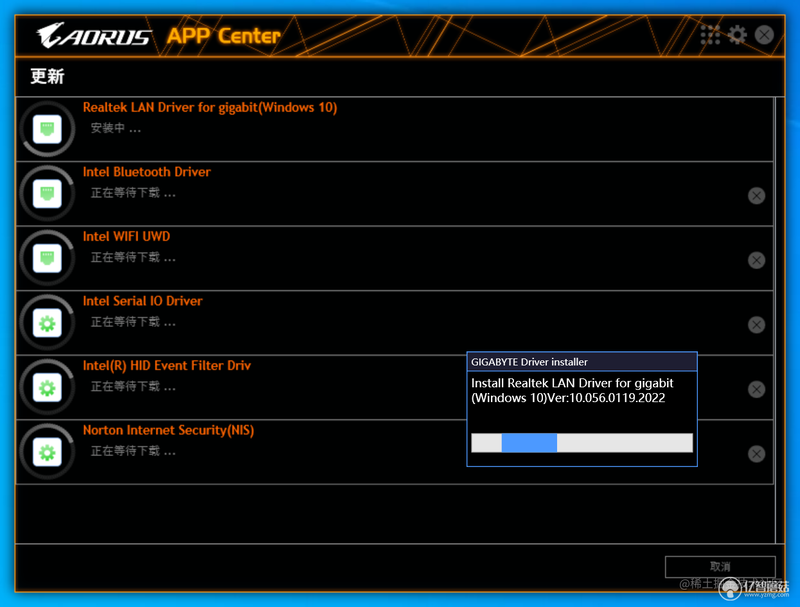Click the 更新 heading
The width and height of the screenshot is (800, 607).
47,77
